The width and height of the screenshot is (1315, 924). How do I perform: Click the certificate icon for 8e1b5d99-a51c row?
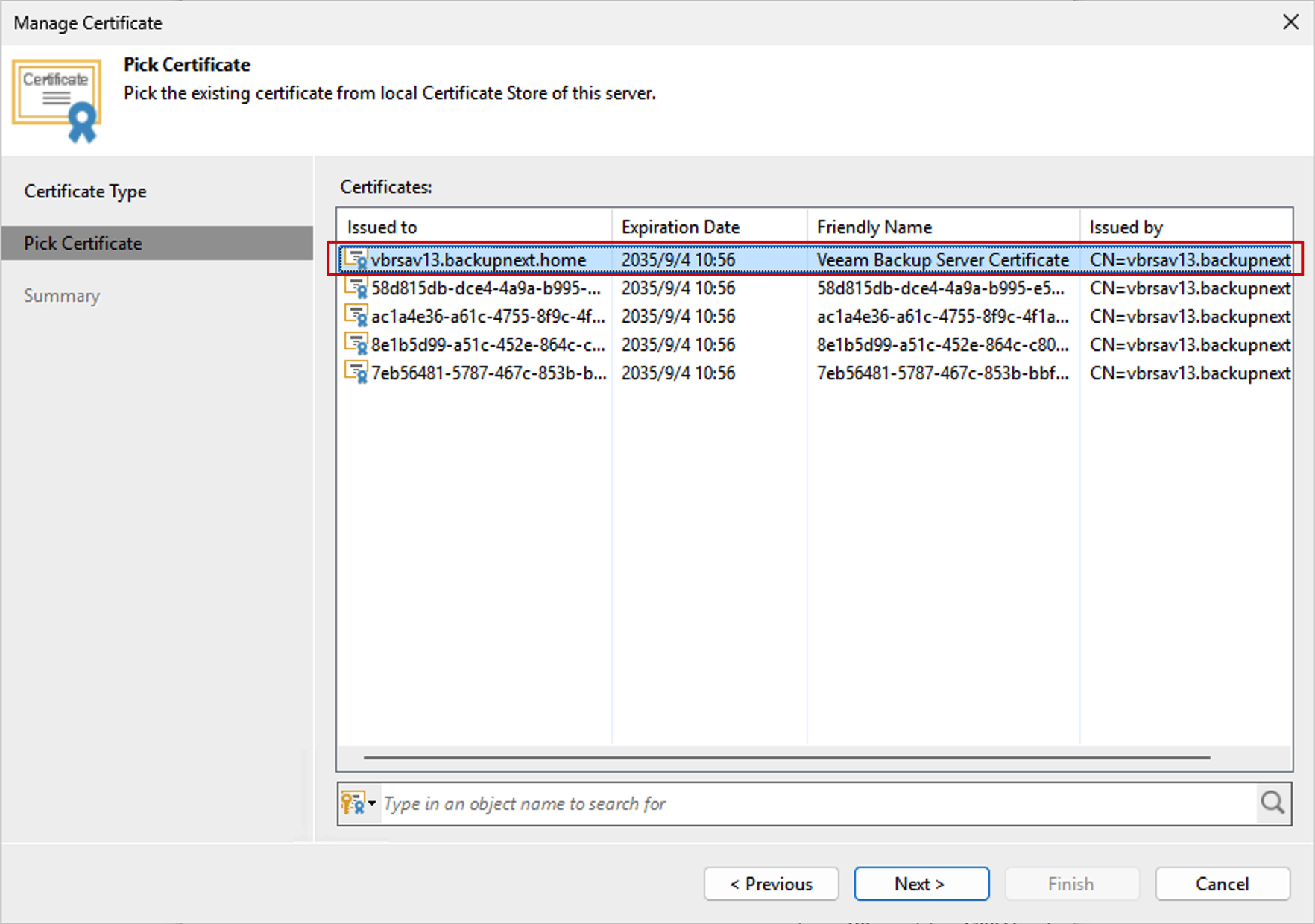tap(356, 344)
